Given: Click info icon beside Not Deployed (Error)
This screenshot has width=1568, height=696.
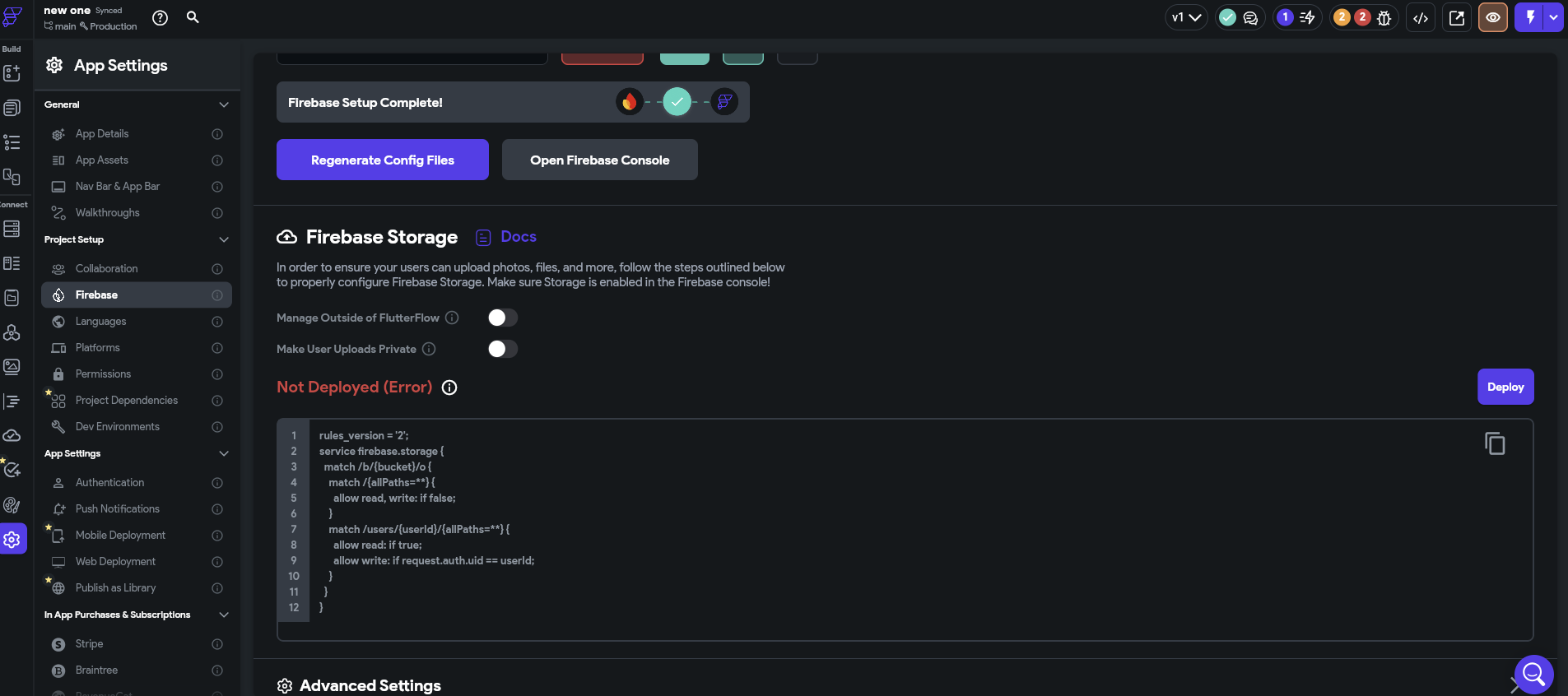Looking at the screenshot, I should click(x=449, y=387).
